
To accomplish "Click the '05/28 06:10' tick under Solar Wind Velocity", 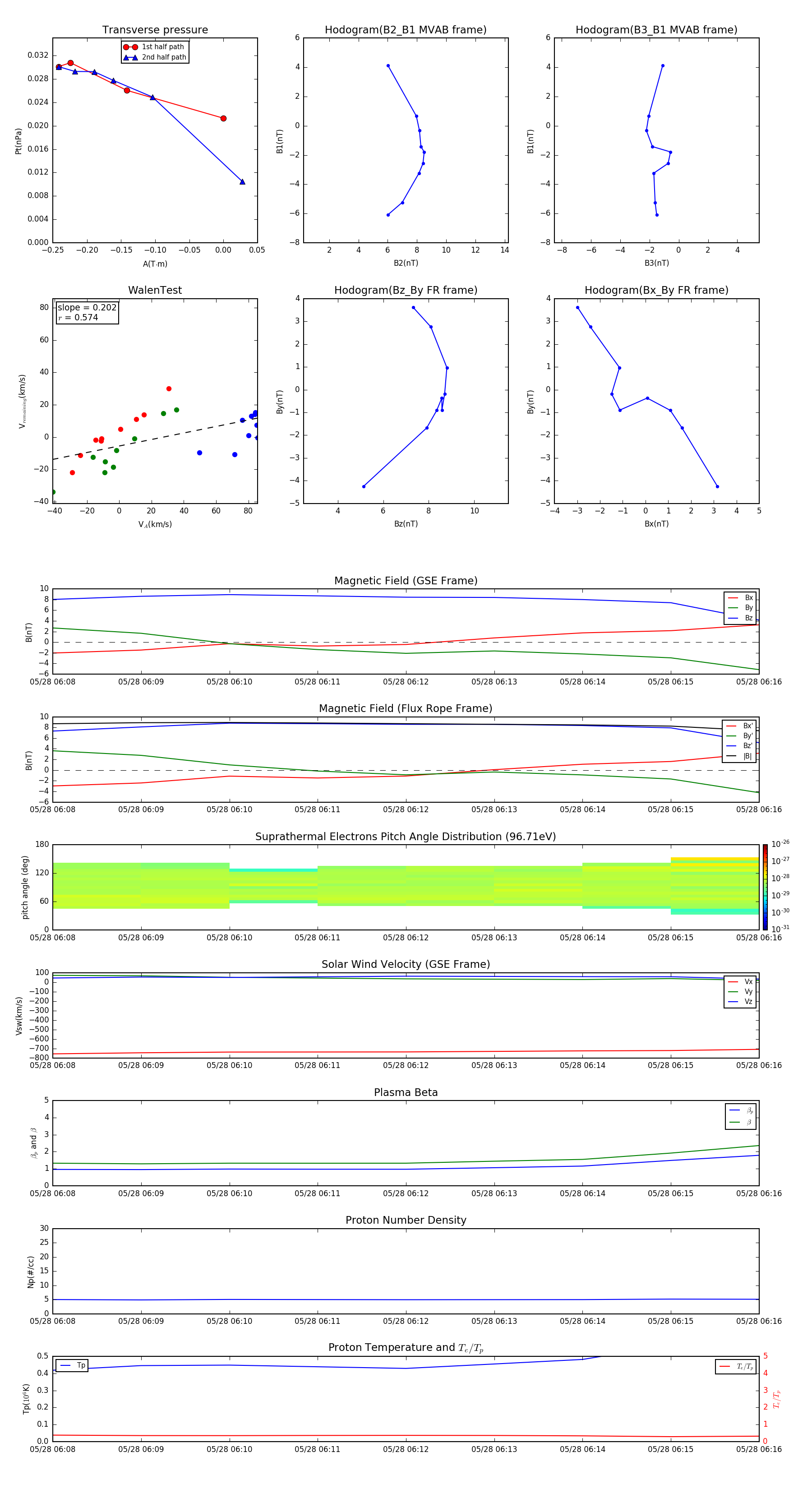I will pos(230,1065).
